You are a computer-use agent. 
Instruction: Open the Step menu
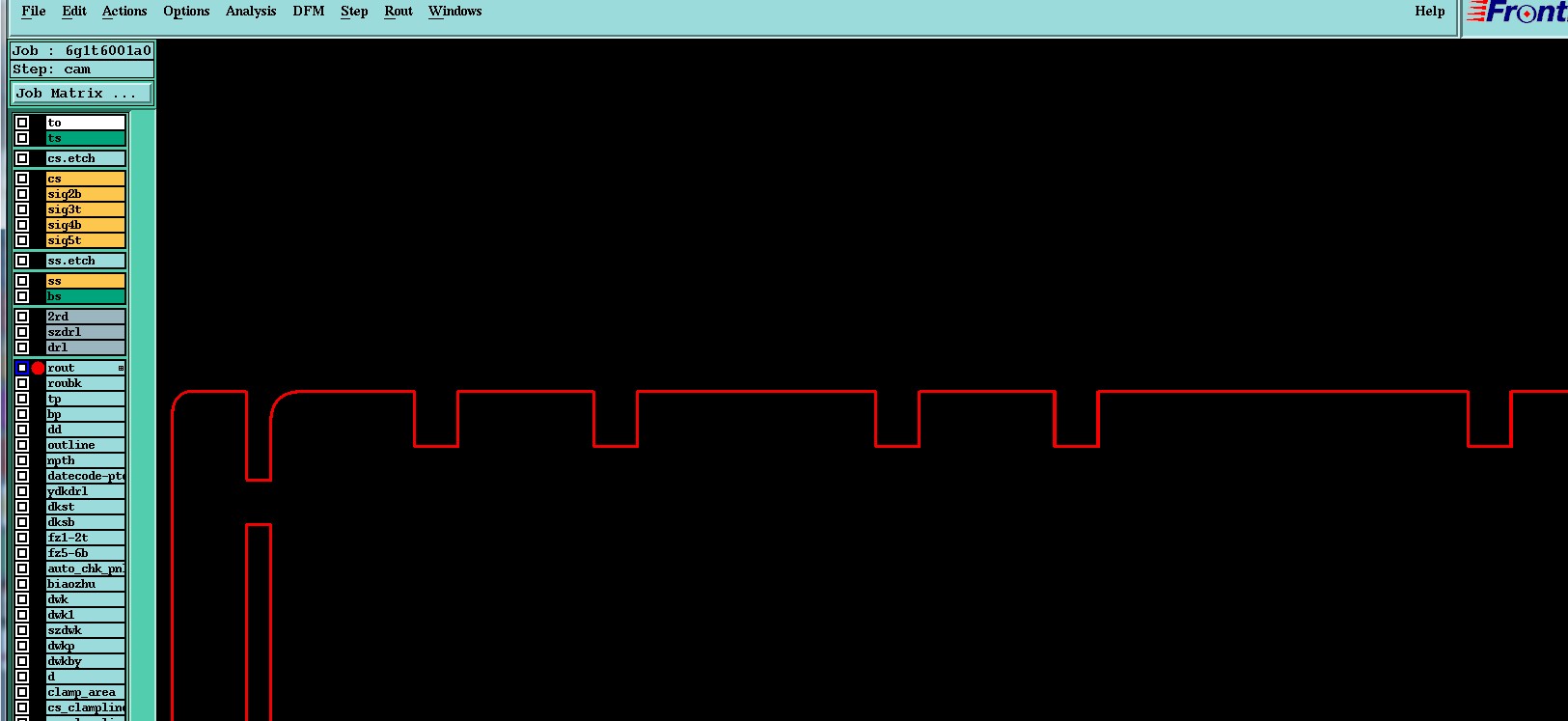[354, 12]
